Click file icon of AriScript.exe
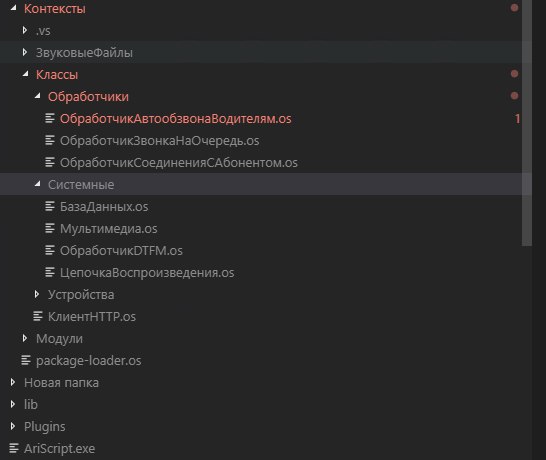The height and width of the screenshot is (460, 546). coord(14,448)
